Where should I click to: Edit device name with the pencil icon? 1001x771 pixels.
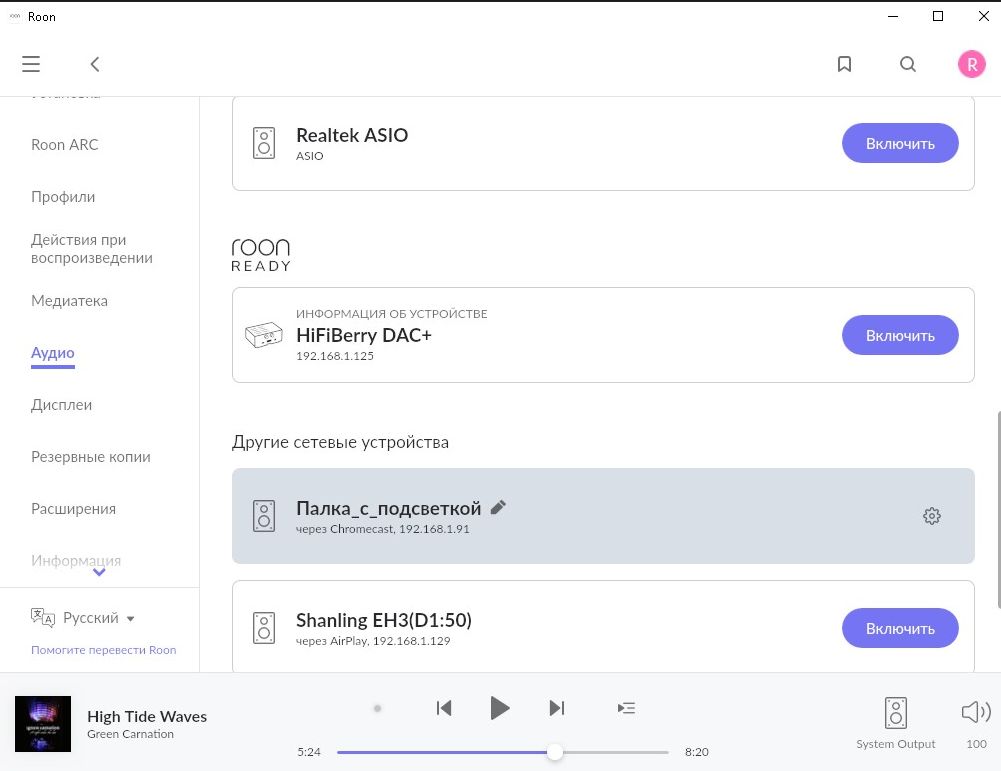[x=498, y=507]
